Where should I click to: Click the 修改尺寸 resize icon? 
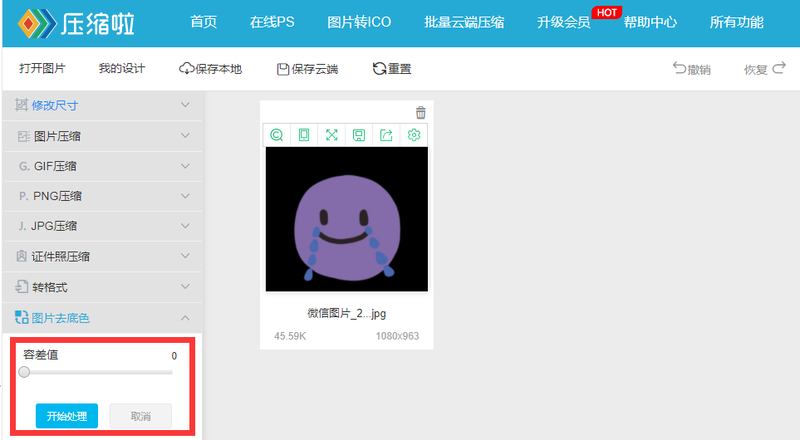coord(21,105)
